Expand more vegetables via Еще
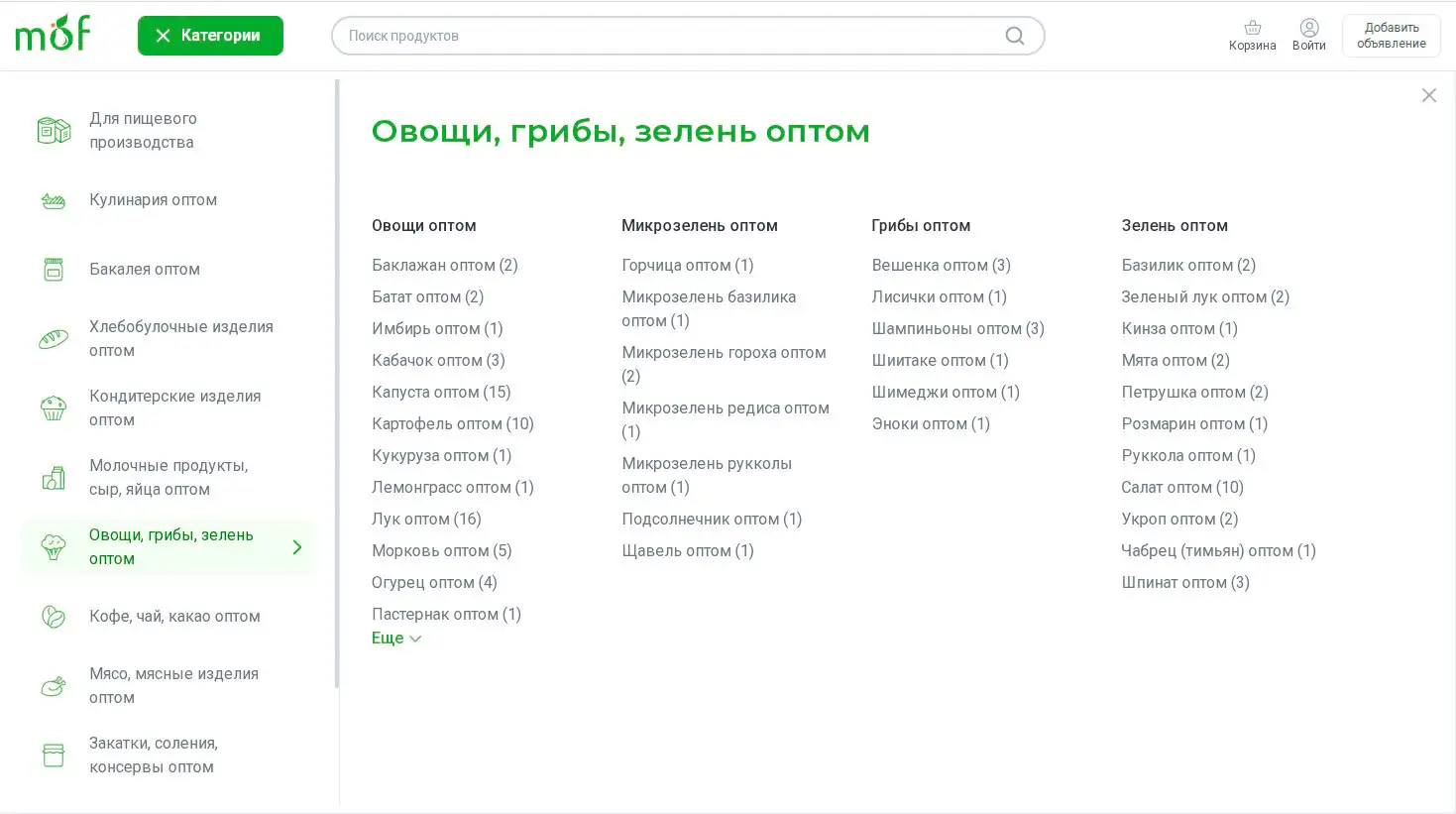This screenshot has height=814, width=1456. [x=396, y=639]
